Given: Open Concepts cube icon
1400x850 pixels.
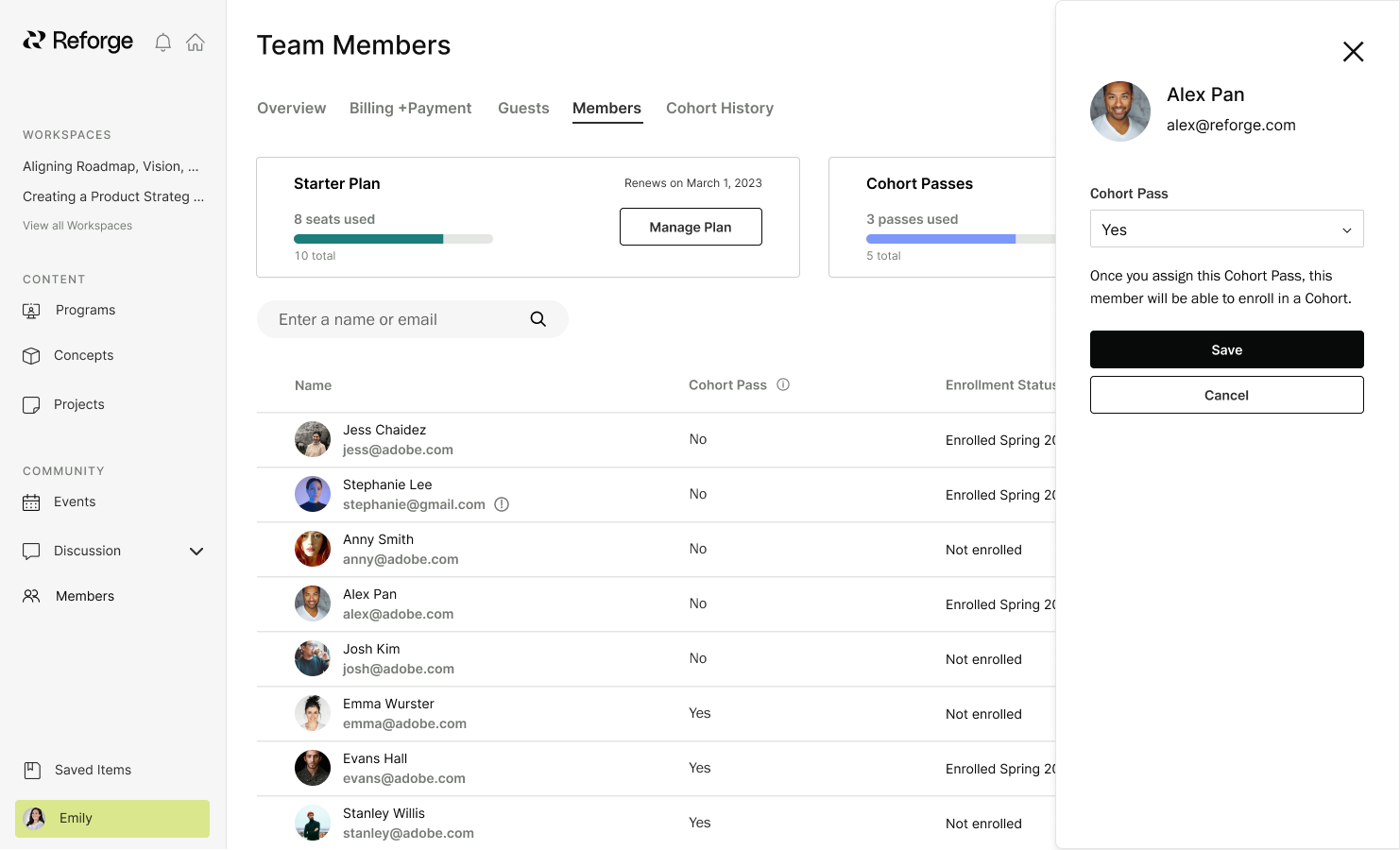Looking at the screenshot, I should tap(31, 356).
